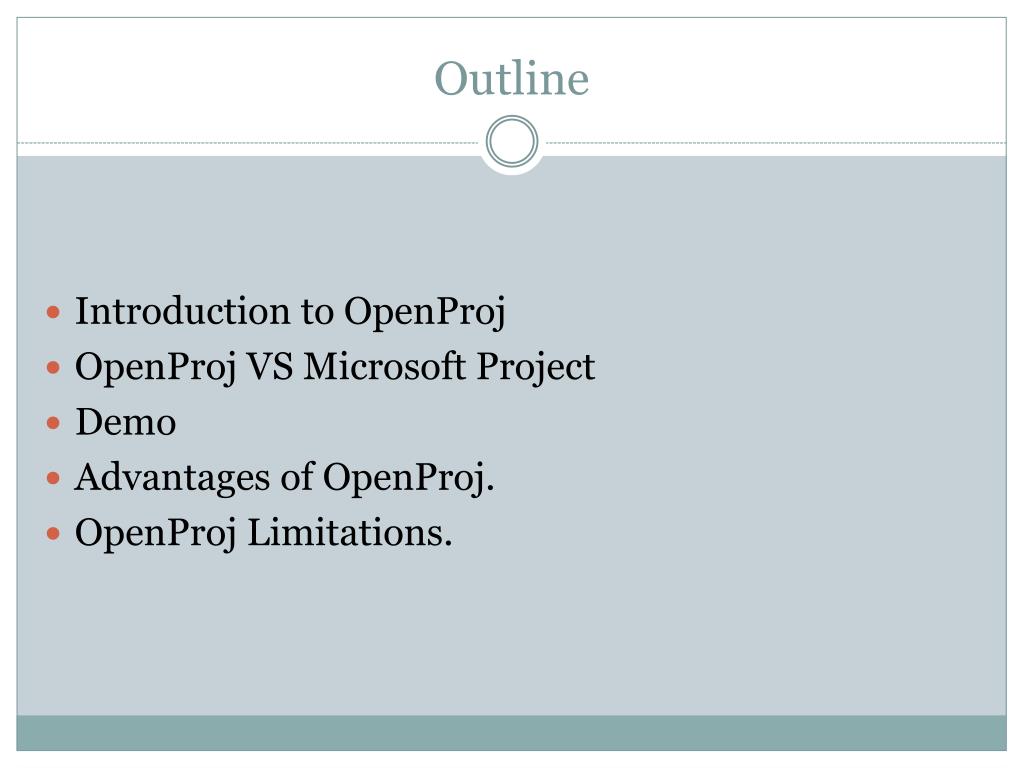Click the Demo bullet text
Image resolution: width=1024 pixels, height=768 pixels.
pos(125,422)
